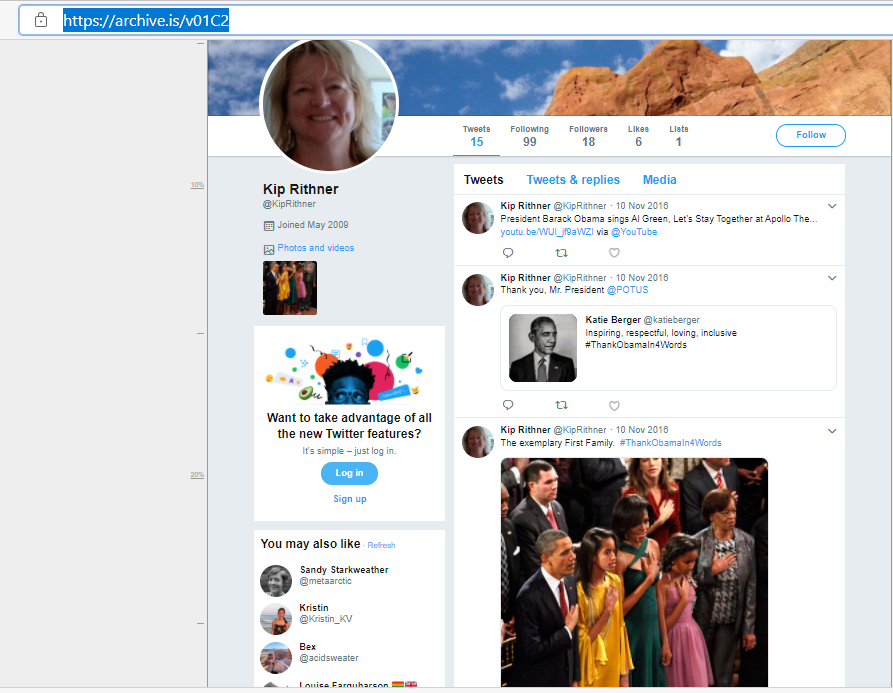
Task: Open the quoted Obama portrait image
Action: point(543,348)
